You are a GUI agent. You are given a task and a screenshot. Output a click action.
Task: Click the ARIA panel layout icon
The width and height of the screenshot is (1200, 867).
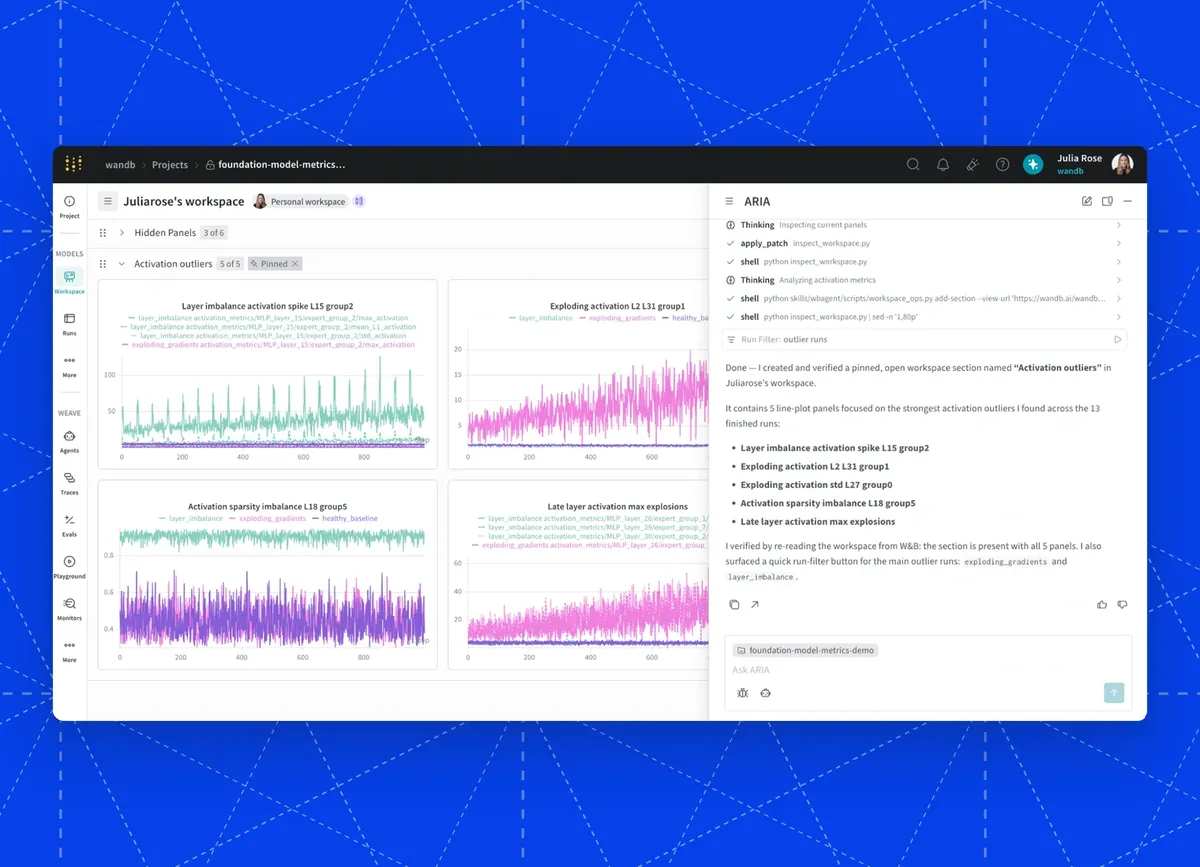point(1107,201)
